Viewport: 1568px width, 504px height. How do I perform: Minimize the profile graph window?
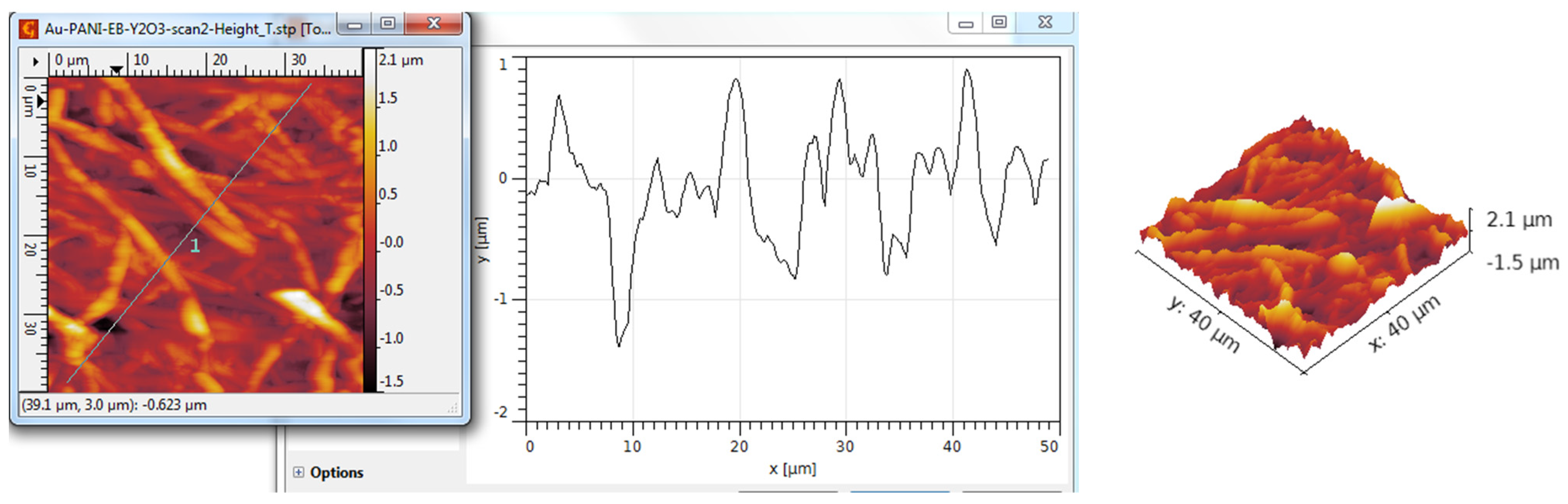tap(965, 24)
